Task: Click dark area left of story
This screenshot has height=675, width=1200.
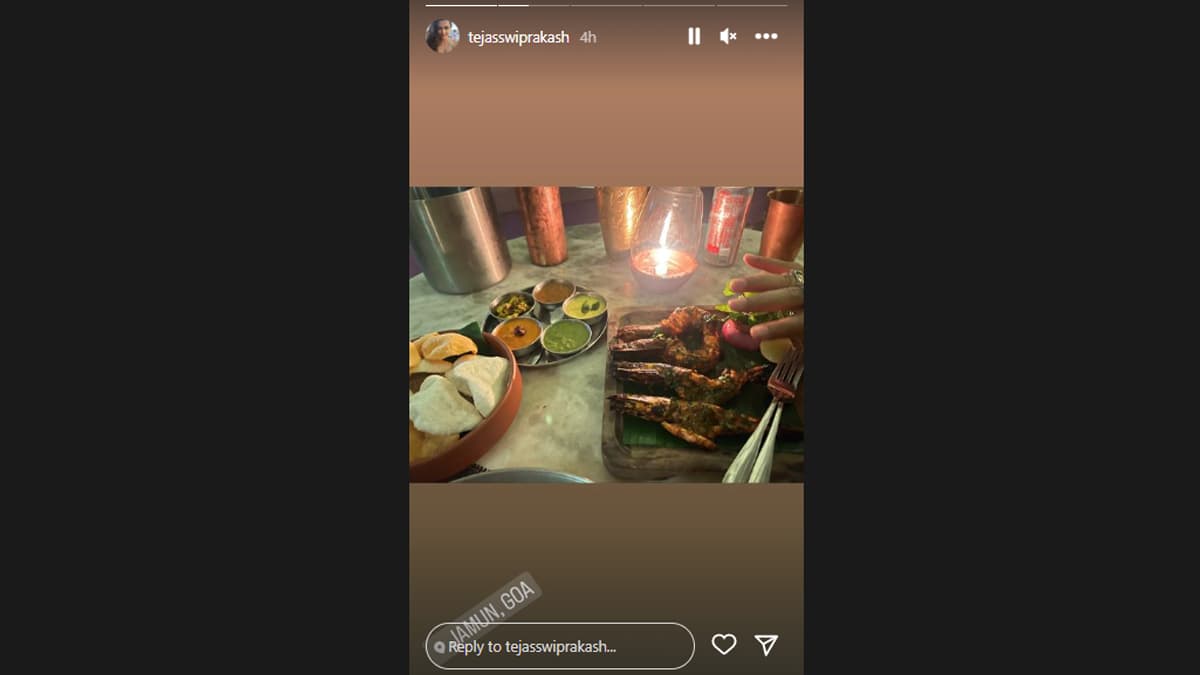Action: [205, 337]
